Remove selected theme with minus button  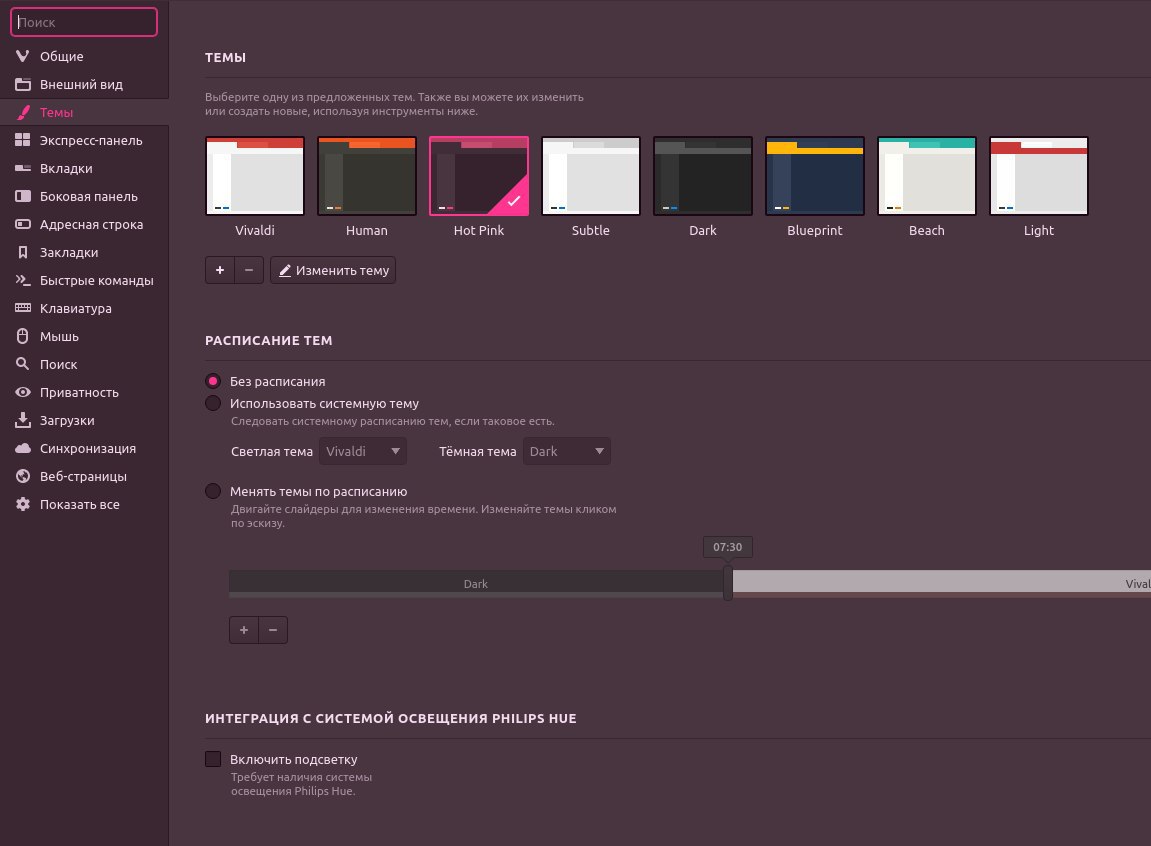[x=249, y=270]
